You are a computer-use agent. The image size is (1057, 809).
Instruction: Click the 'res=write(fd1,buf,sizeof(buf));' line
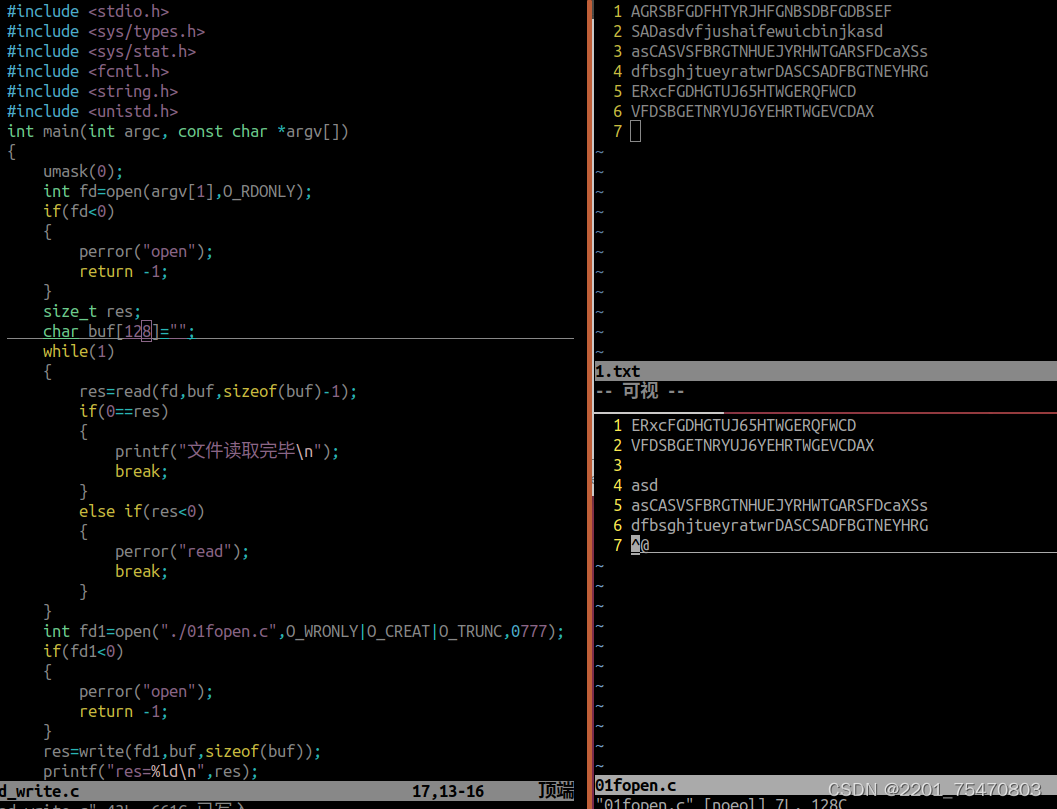point(182,751)
